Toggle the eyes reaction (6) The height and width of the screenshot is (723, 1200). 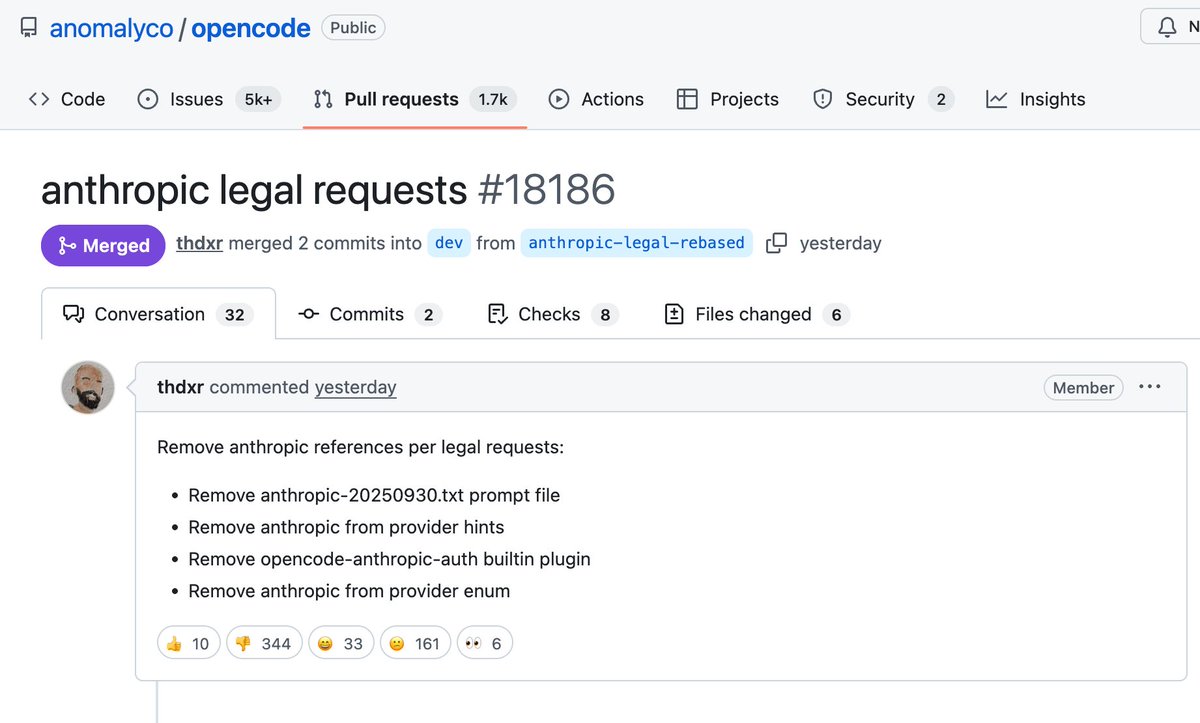click(485, 643)
